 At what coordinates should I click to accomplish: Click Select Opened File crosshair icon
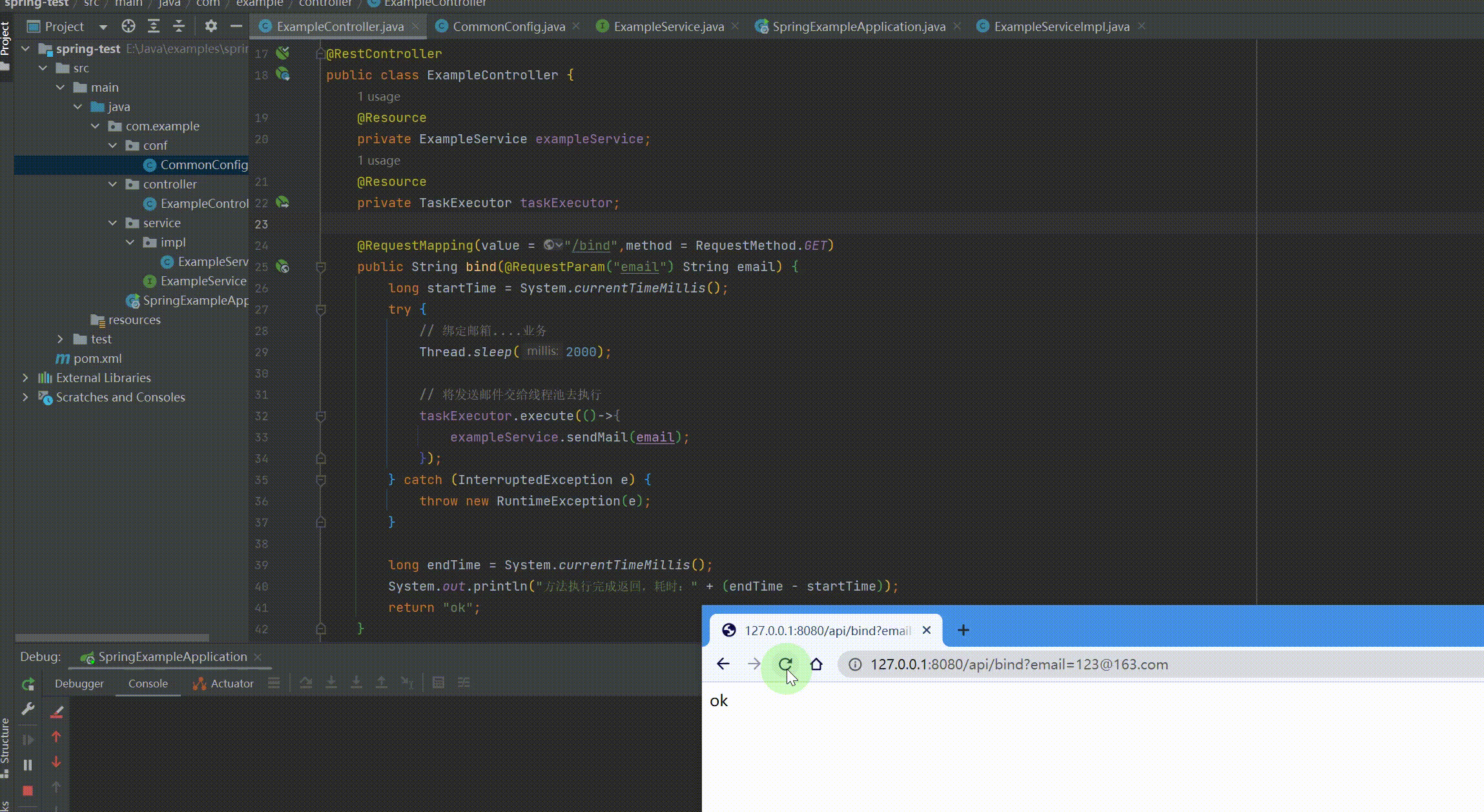[129, 26]
